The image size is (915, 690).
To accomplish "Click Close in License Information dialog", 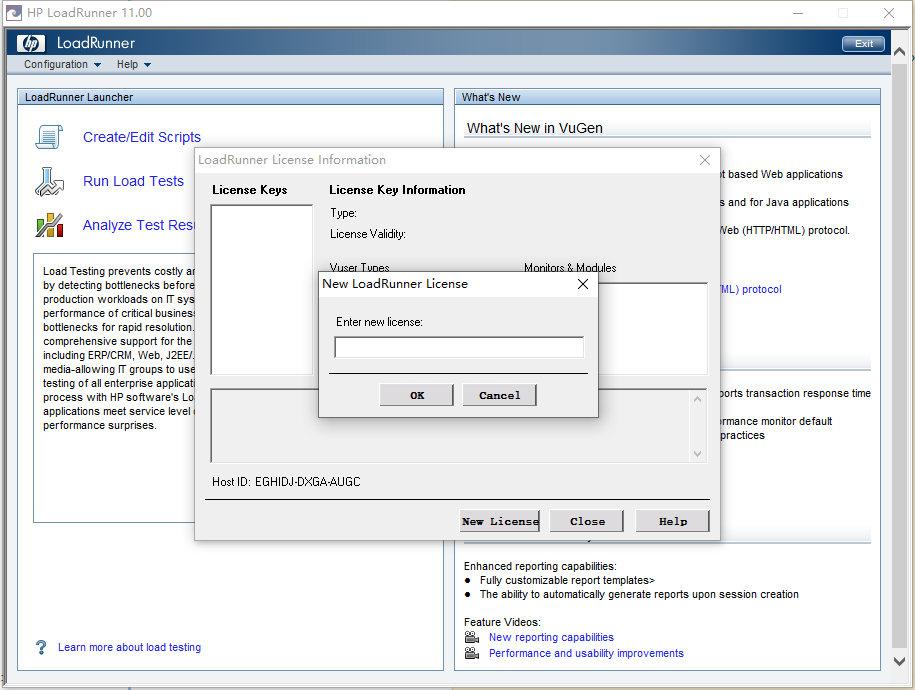I will [x=587, y=521].
